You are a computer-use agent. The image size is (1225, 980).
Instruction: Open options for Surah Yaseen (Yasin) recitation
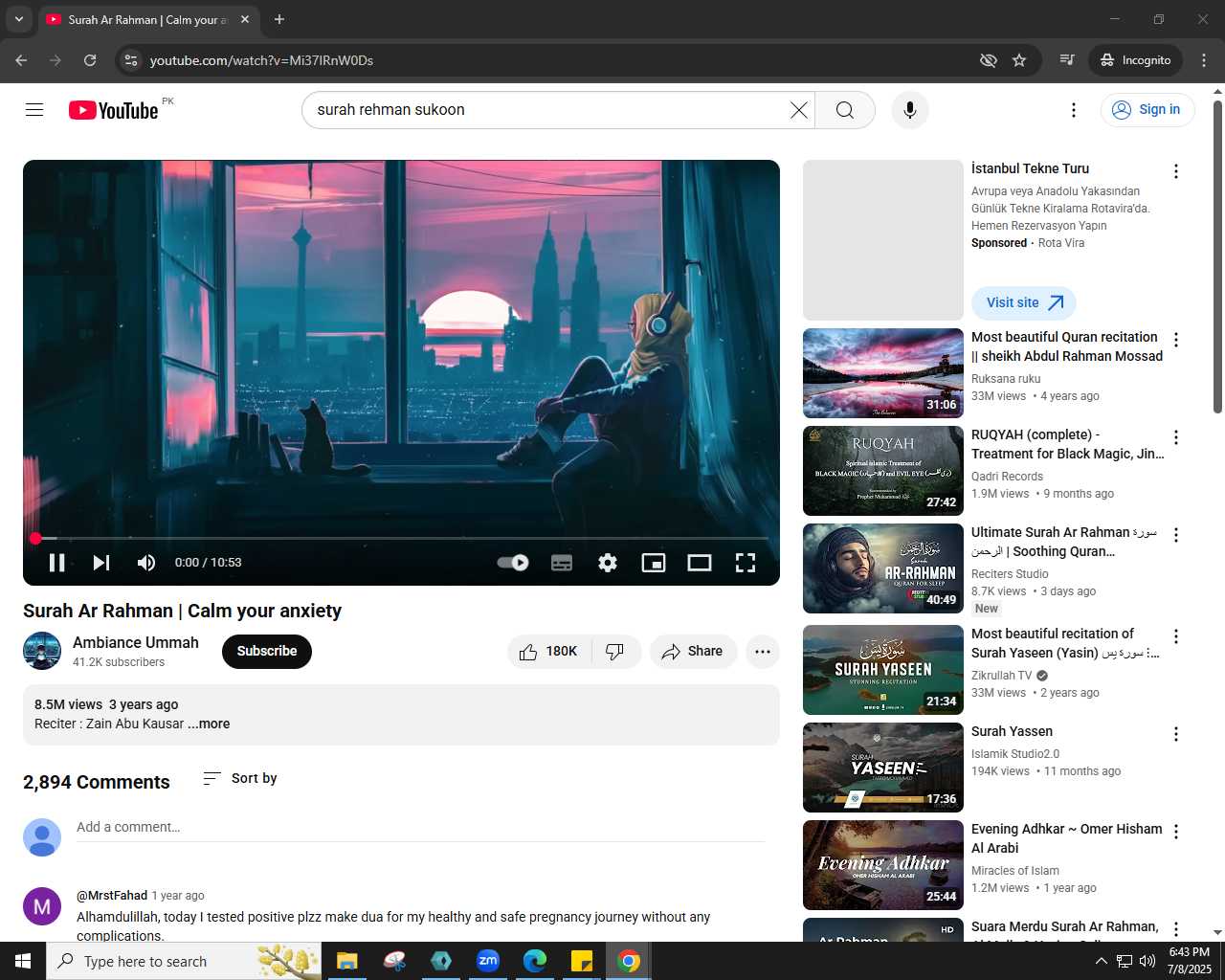coord(1176,636)
